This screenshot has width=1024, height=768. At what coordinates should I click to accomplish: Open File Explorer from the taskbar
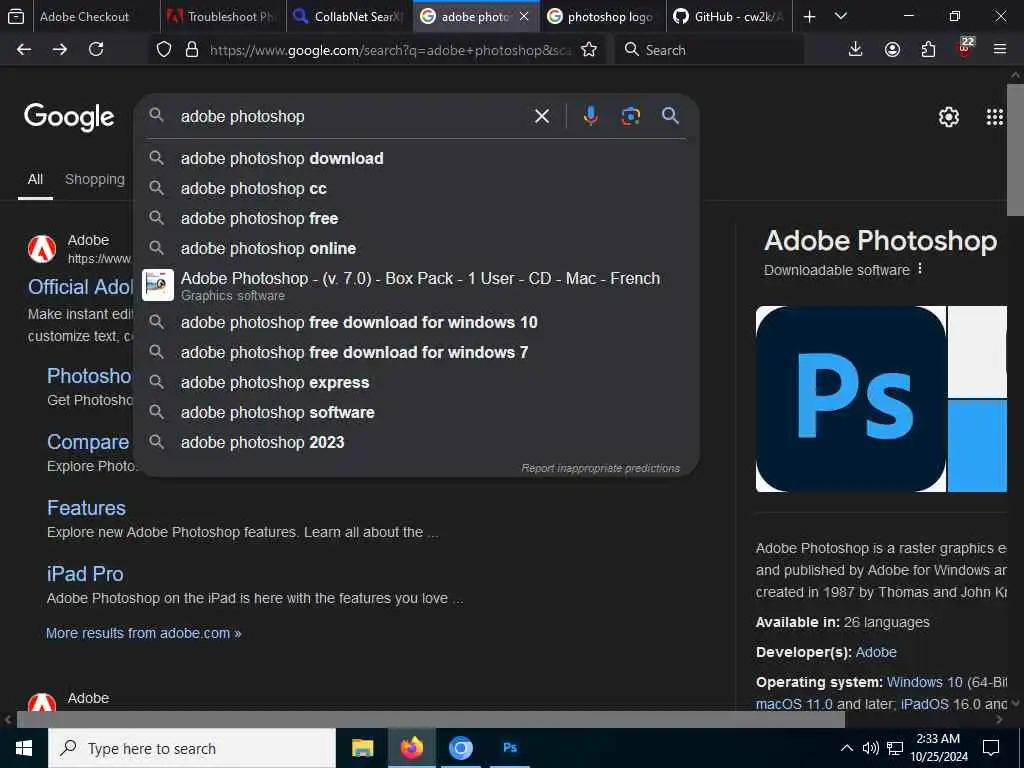362,748
